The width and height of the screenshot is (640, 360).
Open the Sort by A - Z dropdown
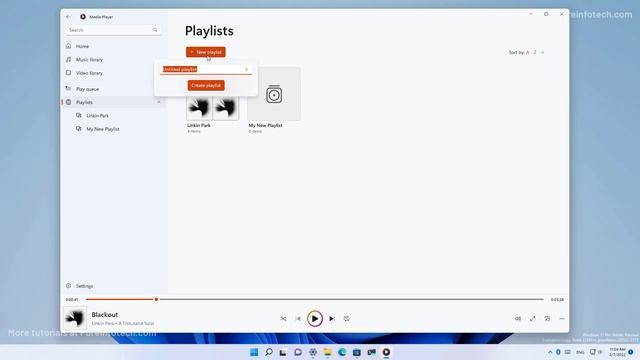click(x=526, y=52)
